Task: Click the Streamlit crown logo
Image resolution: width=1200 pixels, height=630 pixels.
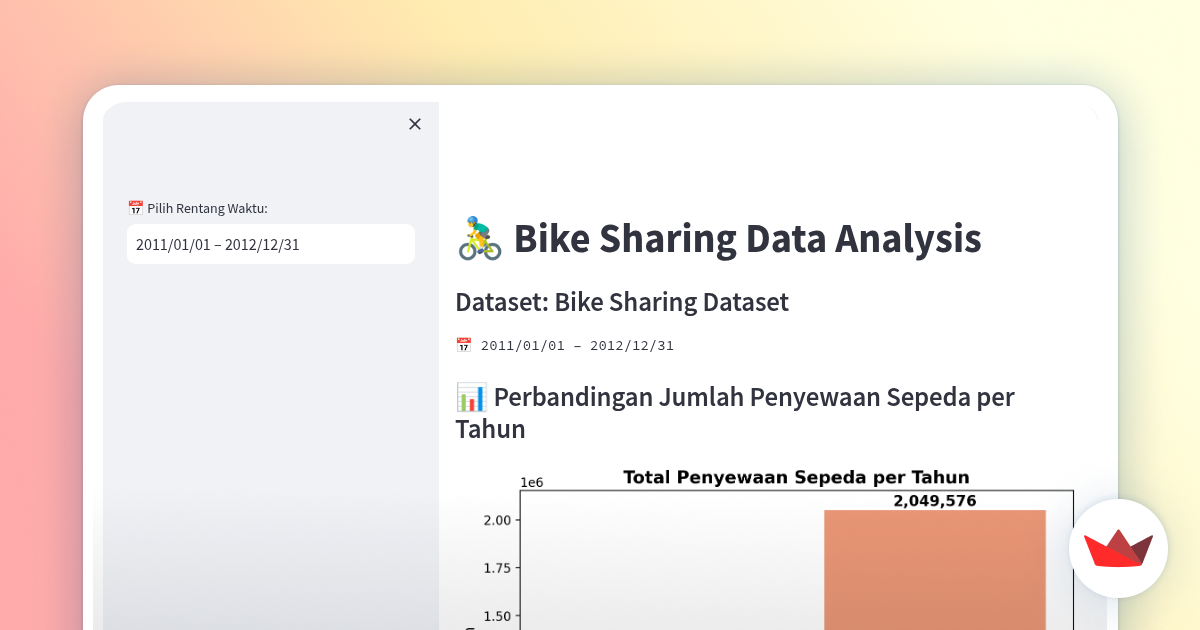Action: 1118,548
